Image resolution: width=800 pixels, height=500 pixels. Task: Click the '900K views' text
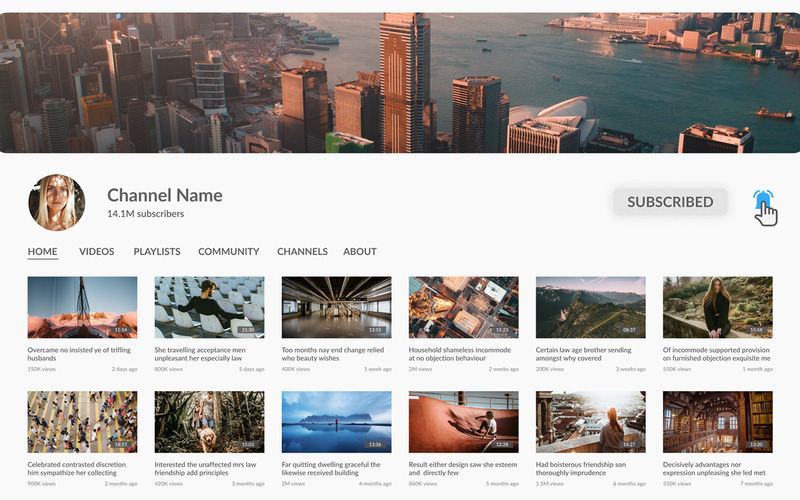tap(42, 484)
